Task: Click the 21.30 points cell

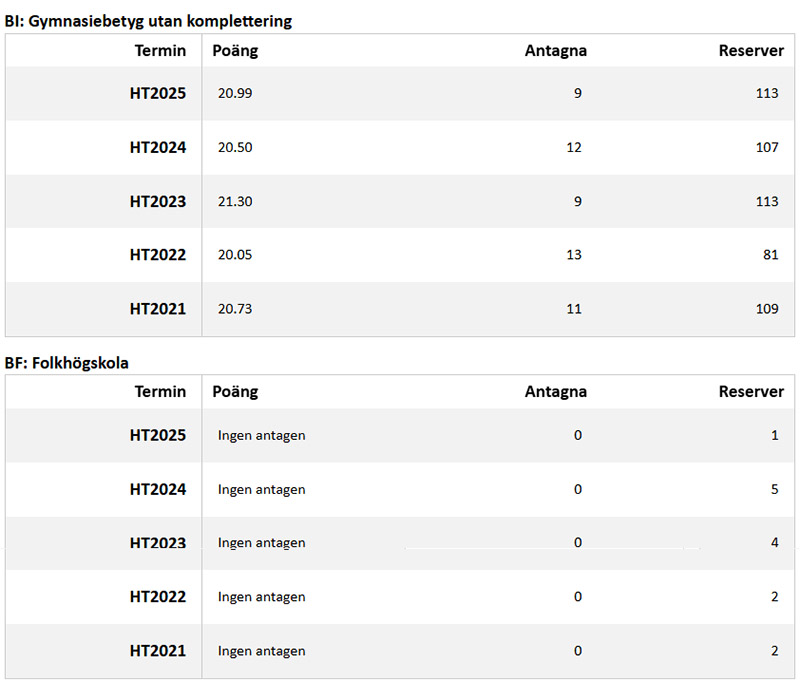Action: click(235, 201)
